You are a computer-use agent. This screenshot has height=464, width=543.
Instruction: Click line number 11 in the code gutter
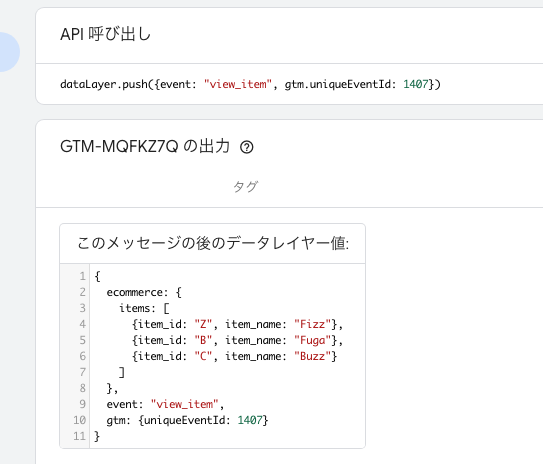pyautogui.click(x=79, y=436)
